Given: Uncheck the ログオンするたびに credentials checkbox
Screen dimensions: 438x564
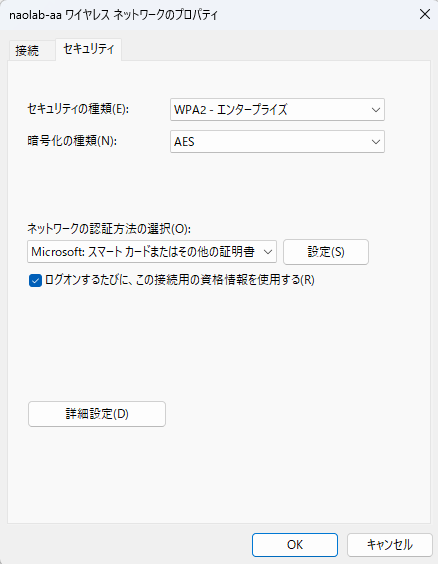Looking at the screenshot, I should (35, 280).
